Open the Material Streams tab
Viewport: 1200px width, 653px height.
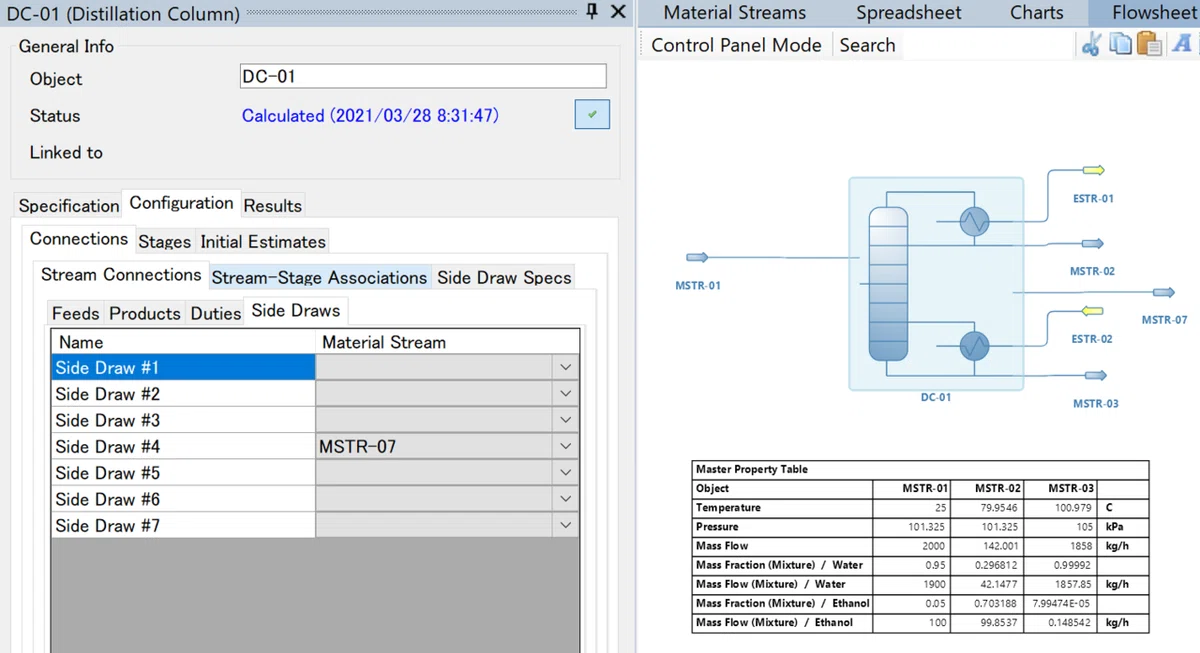tap(734, 13)
